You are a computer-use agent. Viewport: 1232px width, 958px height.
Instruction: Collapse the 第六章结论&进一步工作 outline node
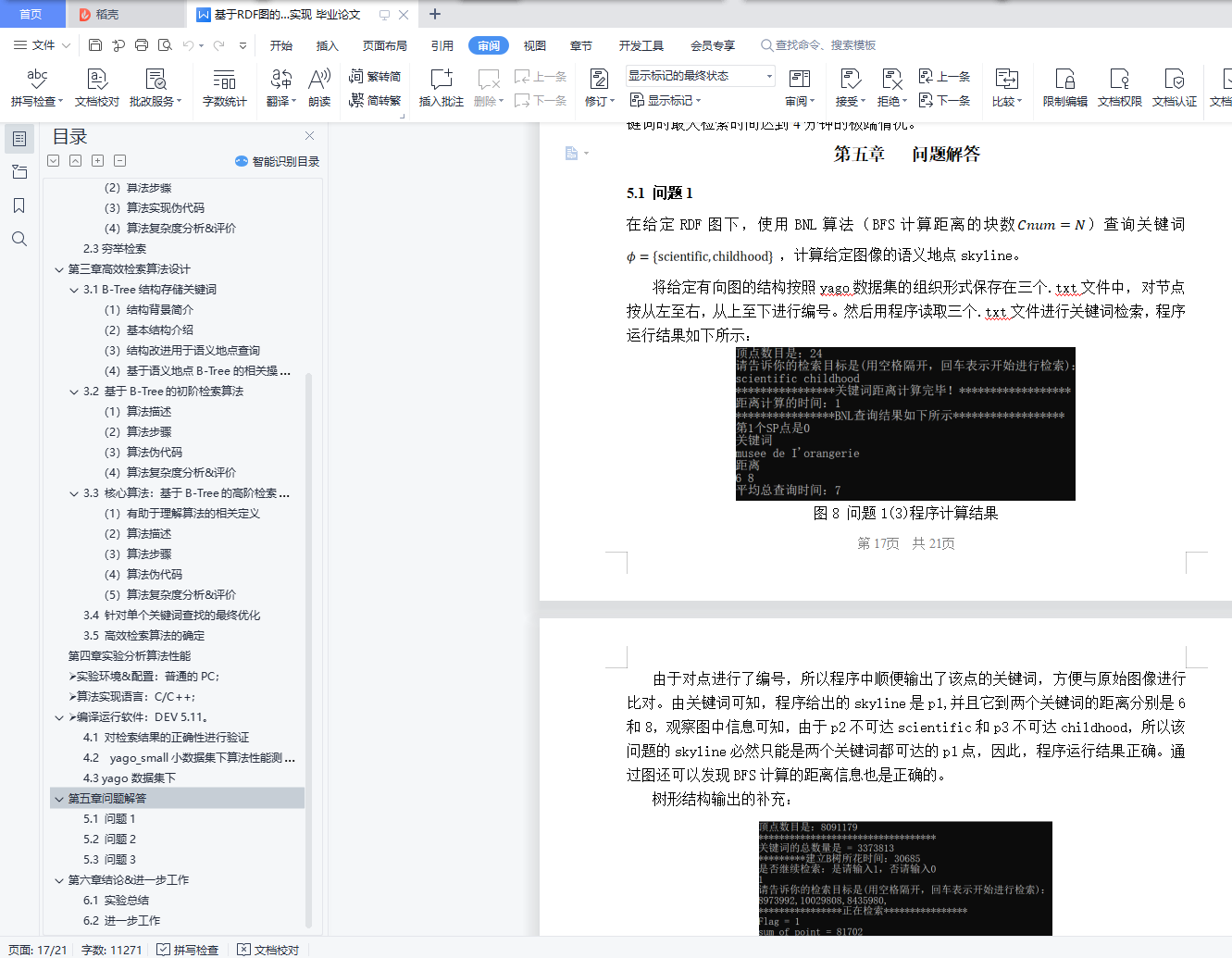coord(59,880)
